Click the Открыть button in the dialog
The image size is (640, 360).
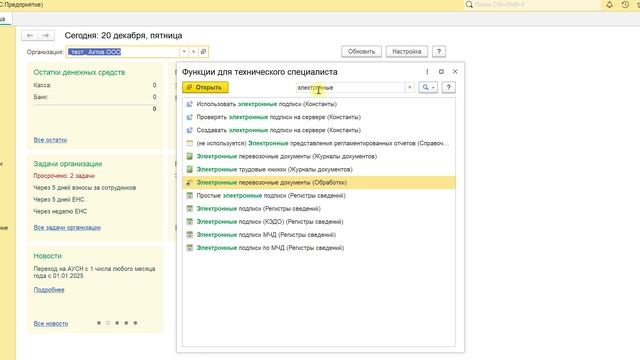pyautogui.click(x=205, y=87)
